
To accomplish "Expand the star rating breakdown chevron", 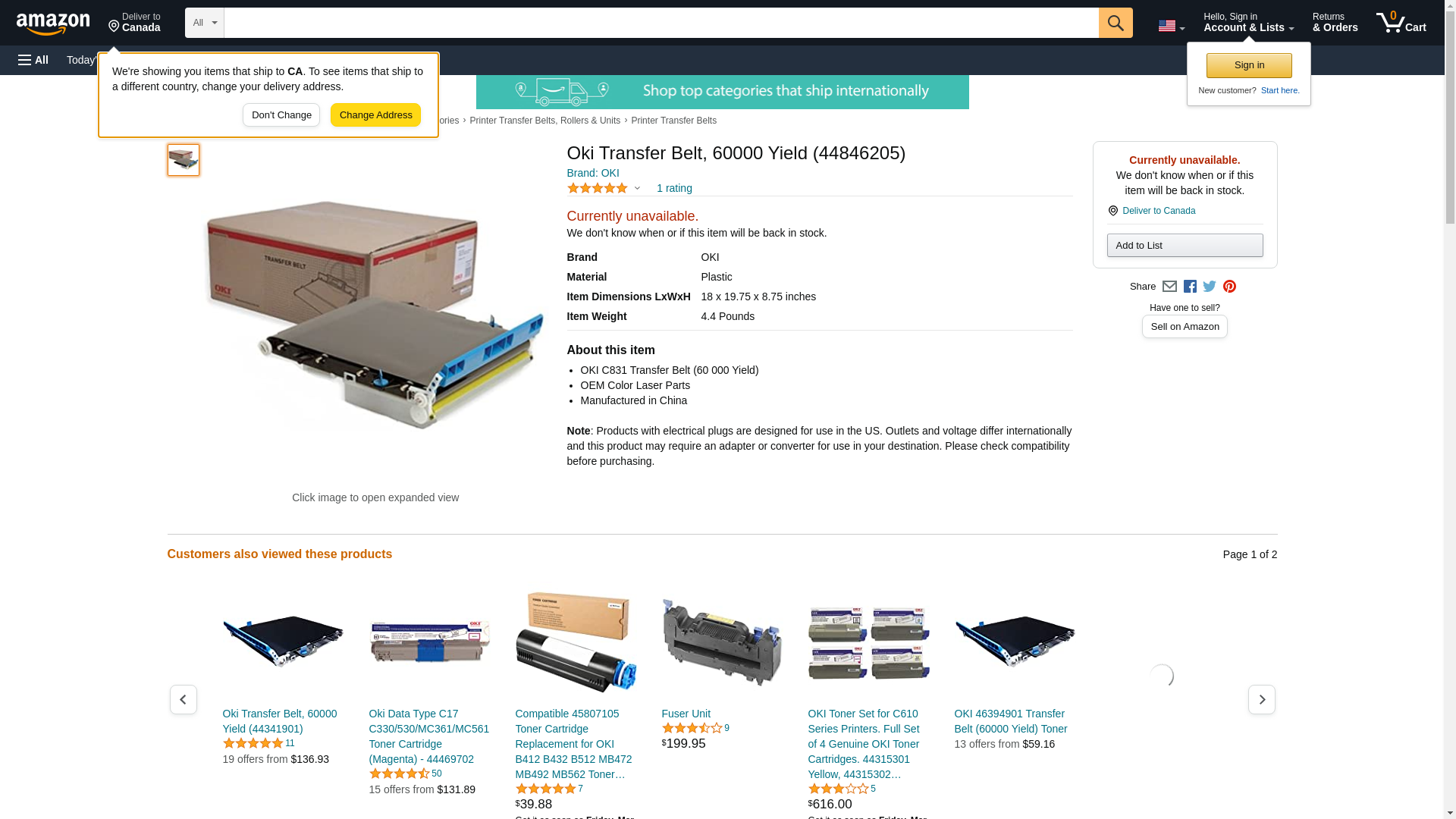I will (x=637, y=188).
